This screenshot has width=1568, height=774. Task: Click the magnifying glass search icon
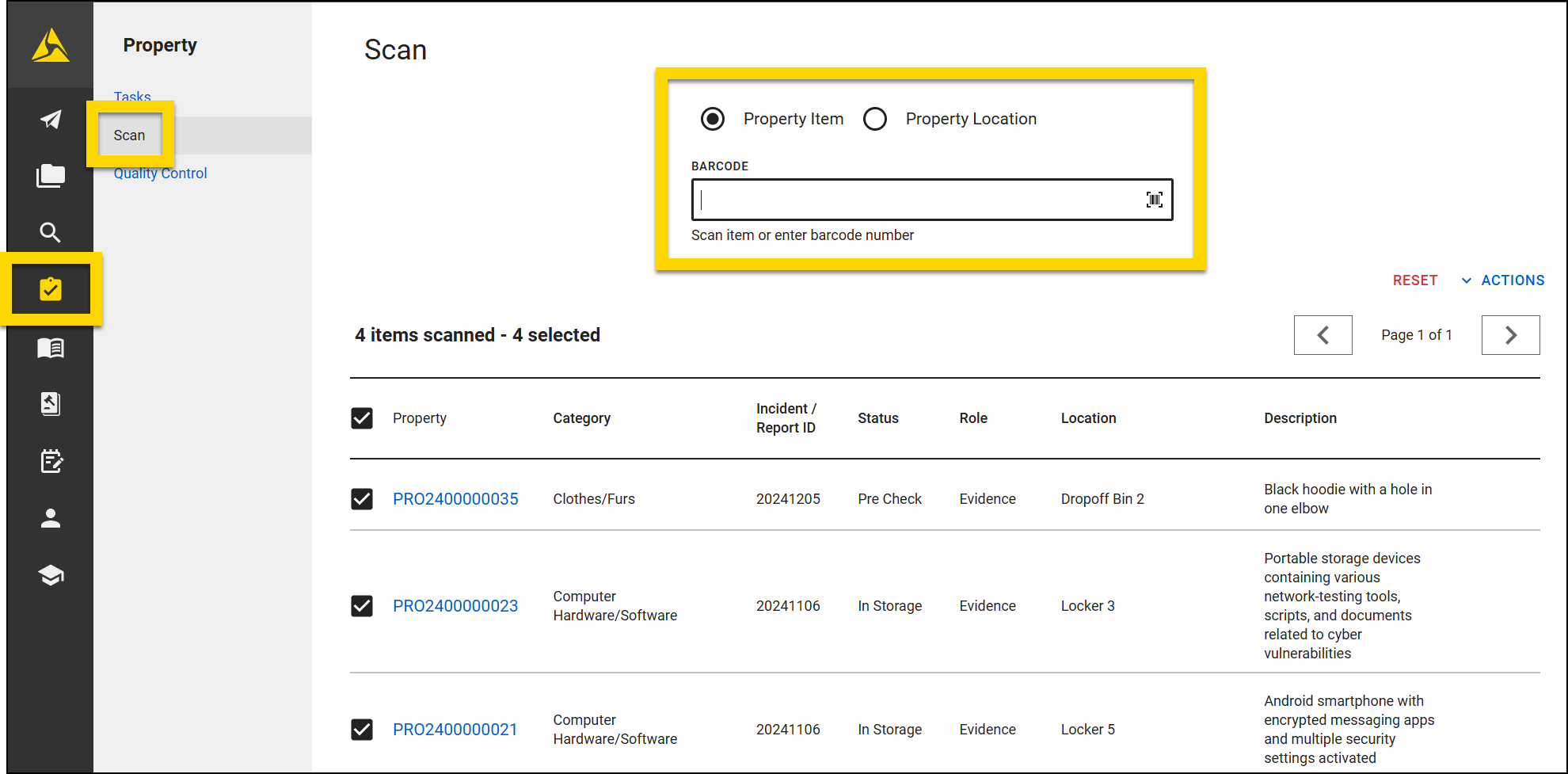point(51,232)
